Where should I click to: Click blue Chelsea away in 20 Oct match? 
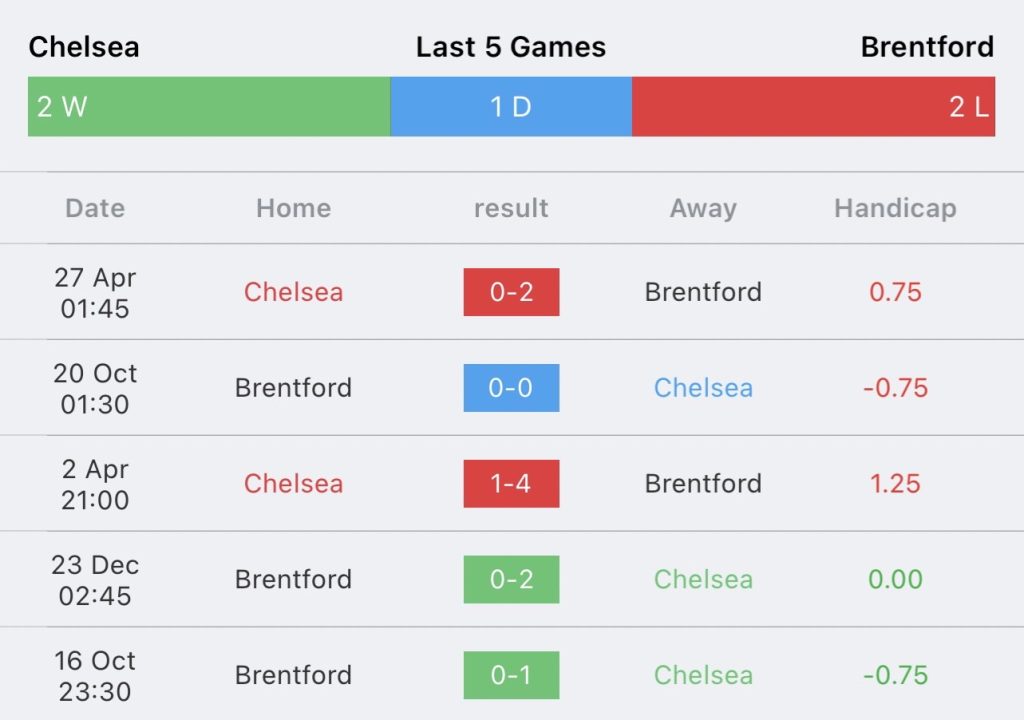click(x=703, y=388)
